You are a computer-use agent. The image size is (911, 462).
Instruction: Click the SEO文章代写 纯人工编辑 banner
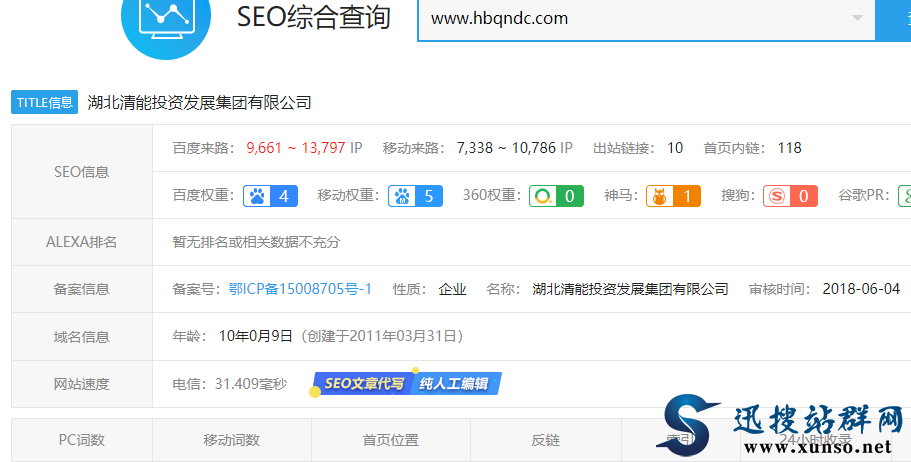coord(407,384)
